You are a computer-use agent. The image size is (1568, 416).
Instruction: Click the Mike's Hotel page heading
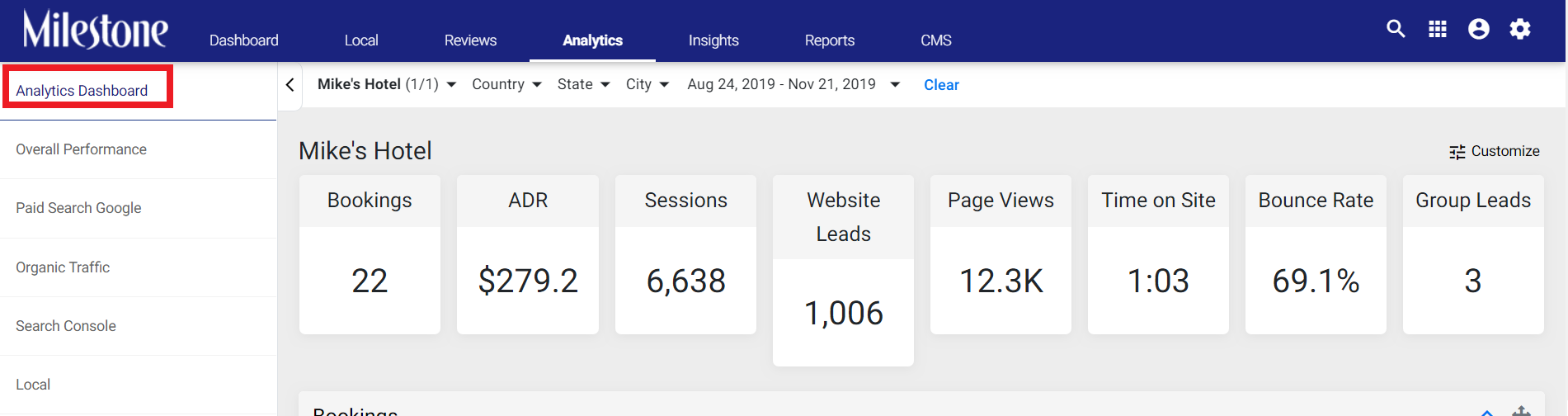pyautogui.click(x=365, y=151)
